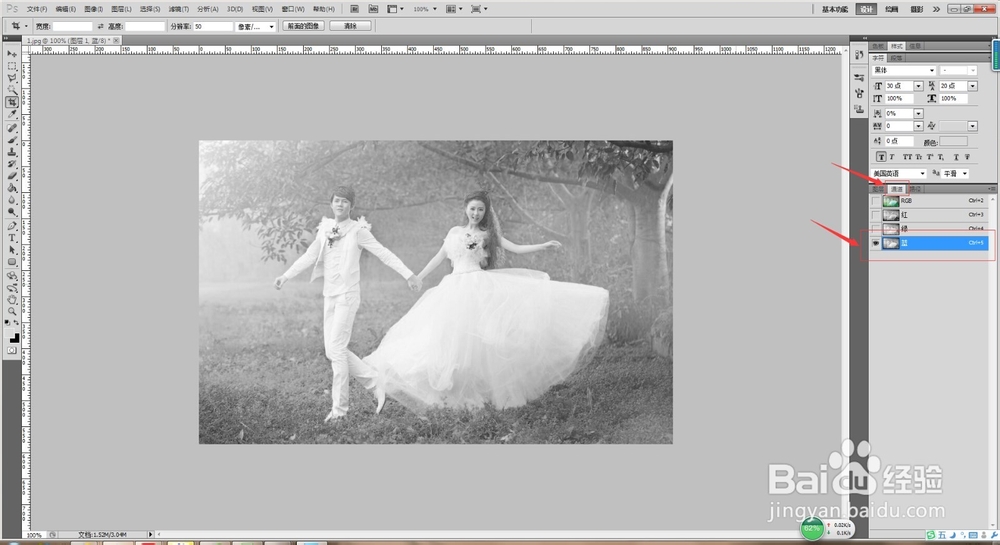The height and width of the screenshot is (545, 1000).
Task: Open the text color swatch 颜色
Action: [x=953, y=142]
